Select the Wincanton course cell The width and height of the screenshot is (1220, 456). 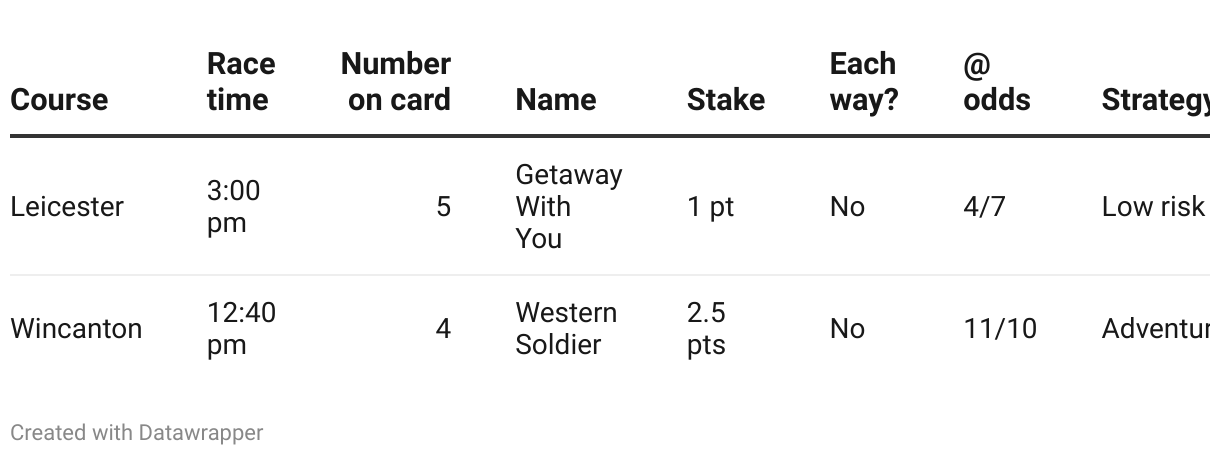pyautogui.click(x=76, y=329)
